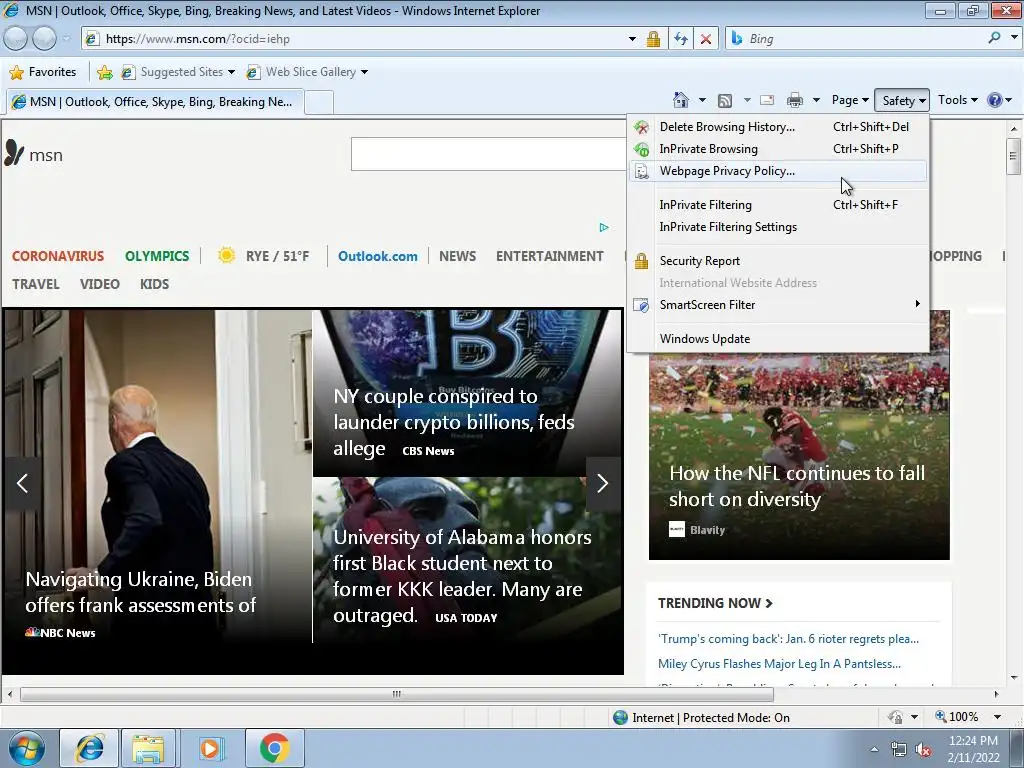The height and width of the screenshot is (768, 1024).
Task: Click the OLYMPICS nav link
Action: pyautogui.click(x=157, y=256)
